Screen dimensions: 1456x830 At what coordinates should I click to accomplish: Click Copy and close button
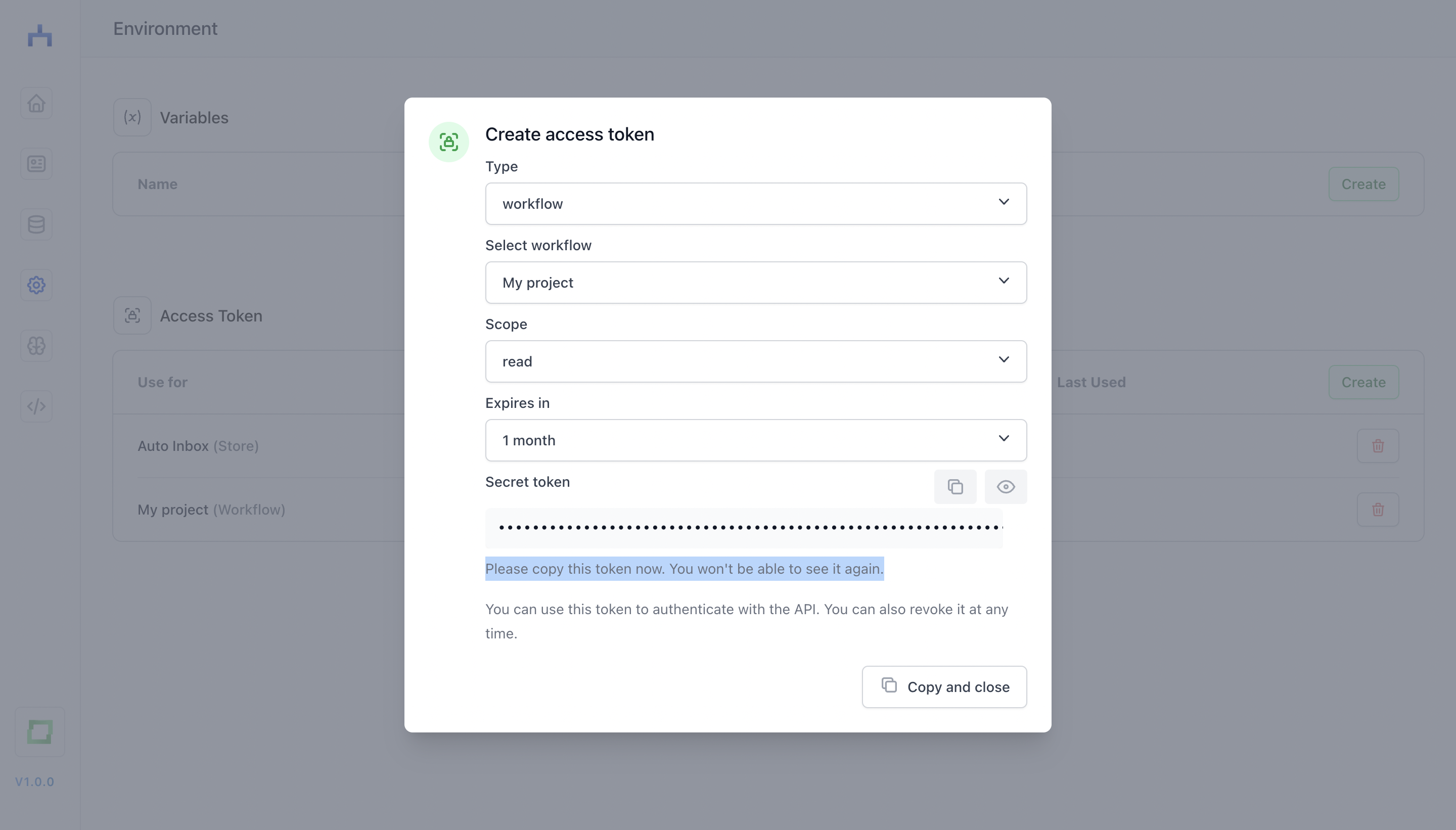pos(944,687)
